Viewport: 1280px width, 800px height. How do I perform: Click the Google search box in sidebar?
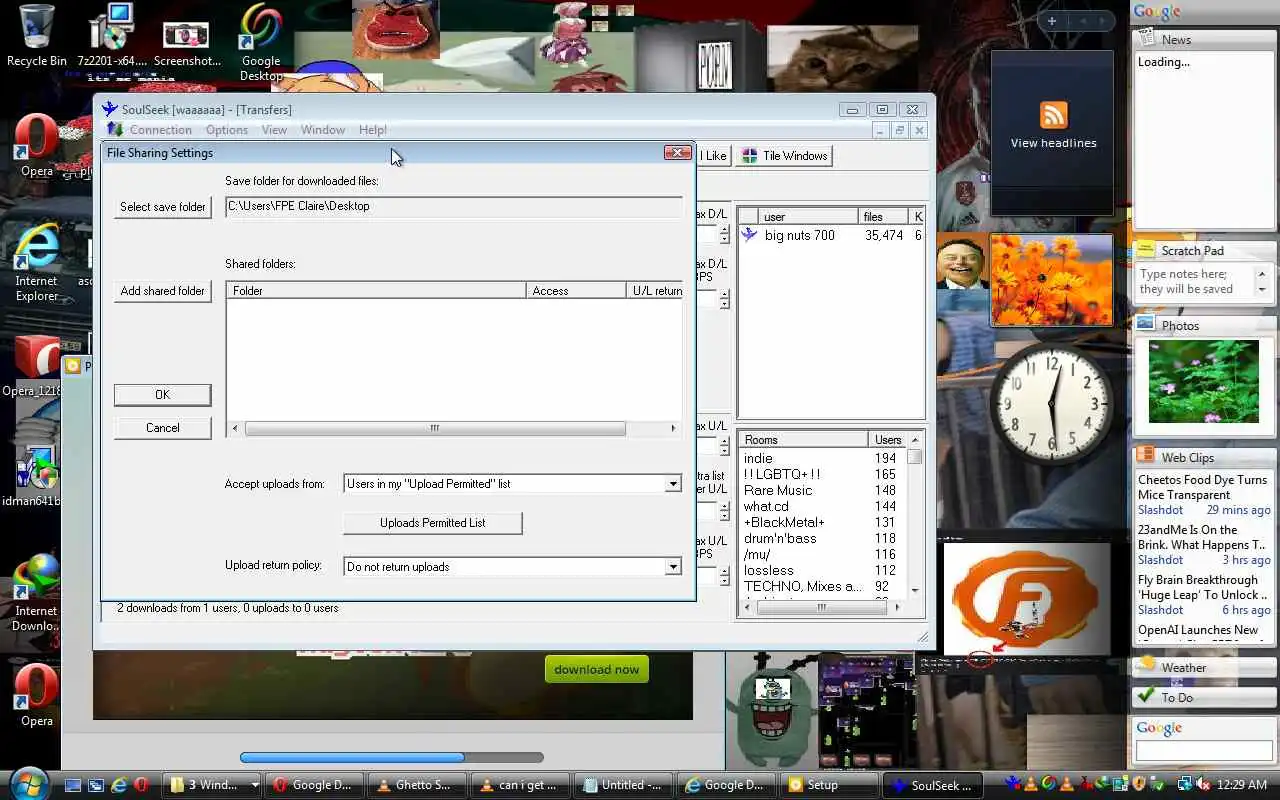pyautogui.click(x=1203, y=751)
